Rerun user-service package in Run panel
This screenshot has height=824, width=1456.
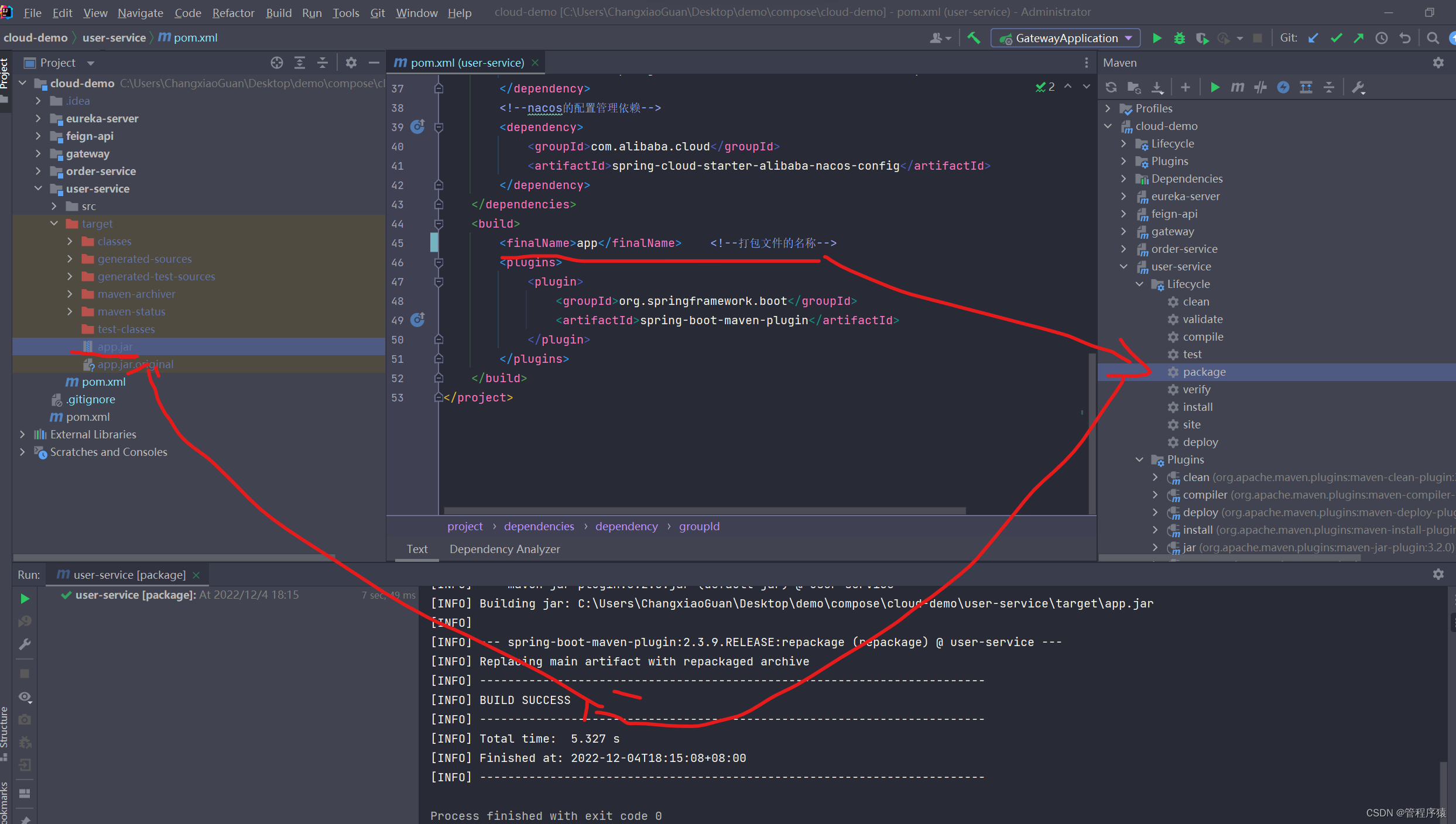[25, 599]
